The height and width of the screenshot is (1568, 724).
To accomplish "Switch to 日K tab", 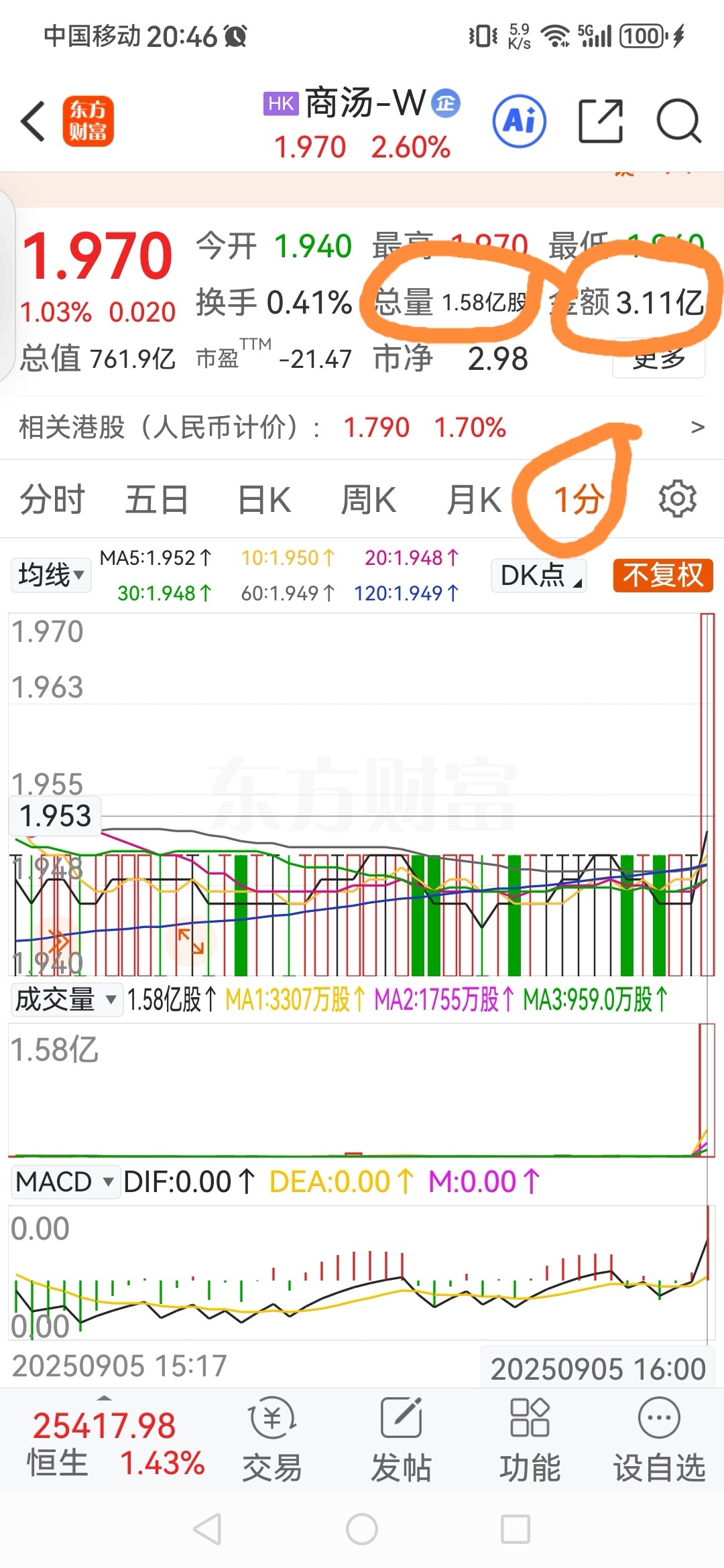I will click(264, 499).
